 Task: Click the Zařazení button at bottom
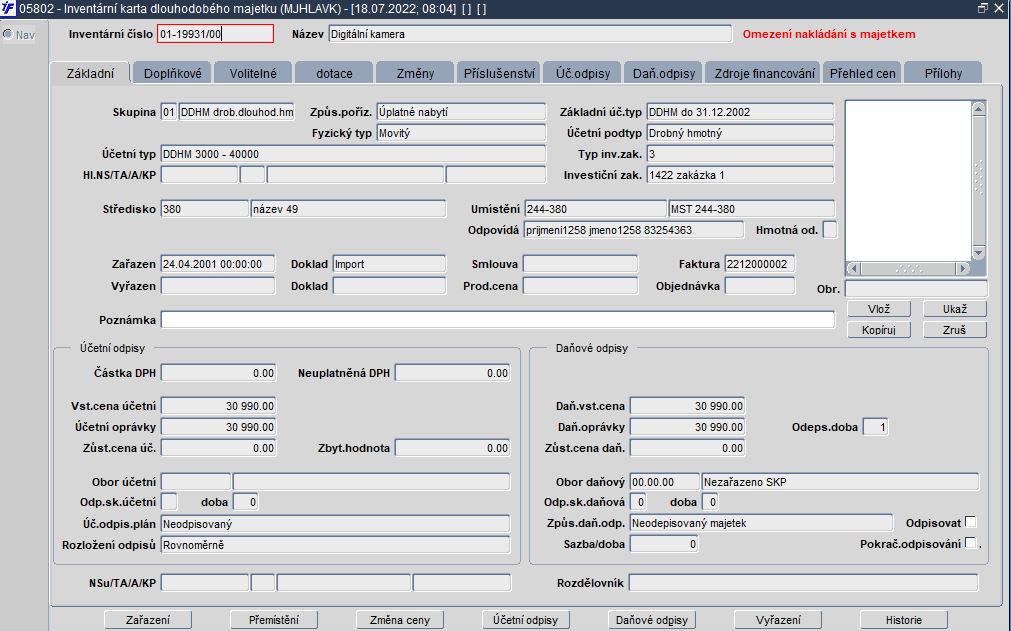click(x=148, y=620)
